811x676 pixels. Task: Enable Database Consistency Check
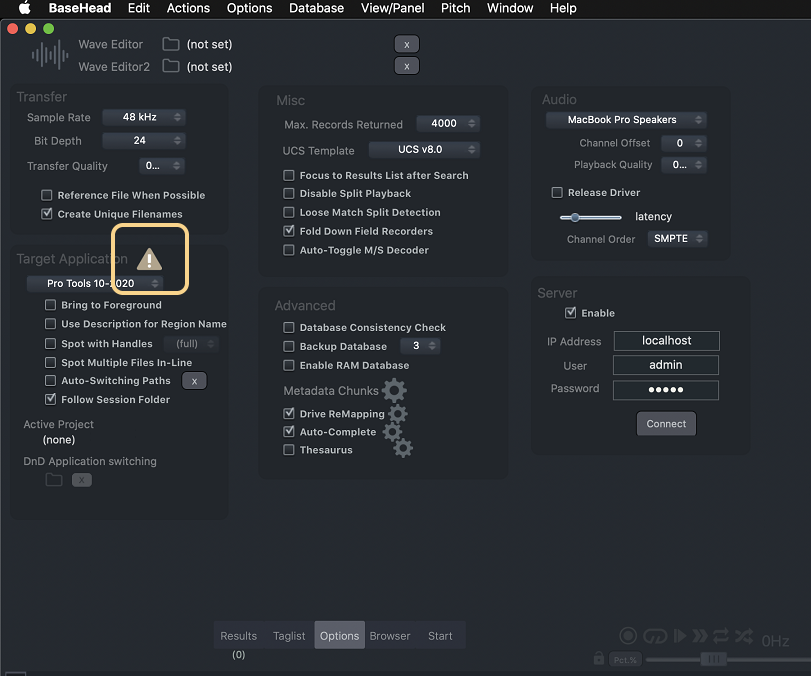coord(289,327)
